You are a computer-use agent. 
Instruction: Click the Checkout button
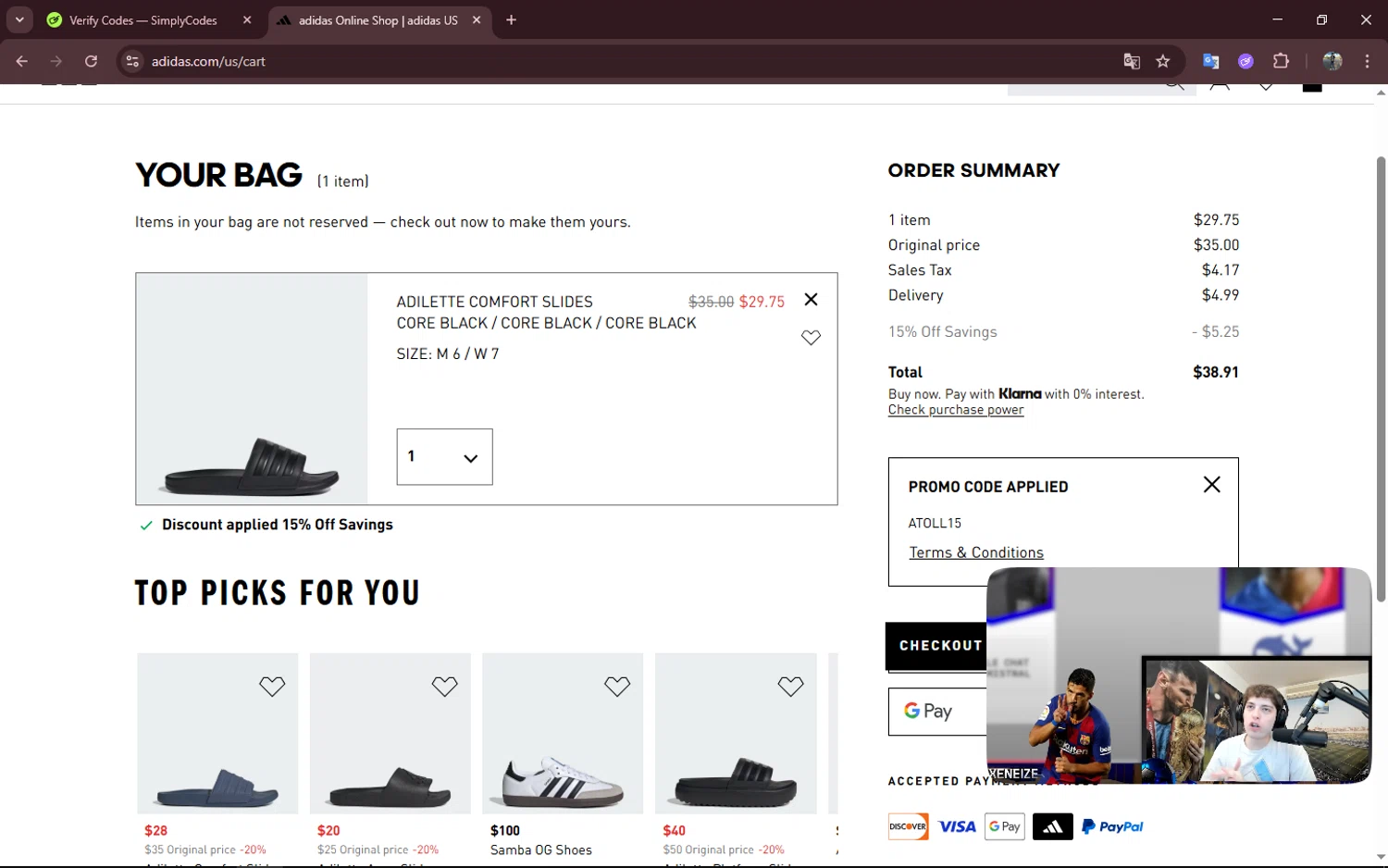[x=936, y=646]
